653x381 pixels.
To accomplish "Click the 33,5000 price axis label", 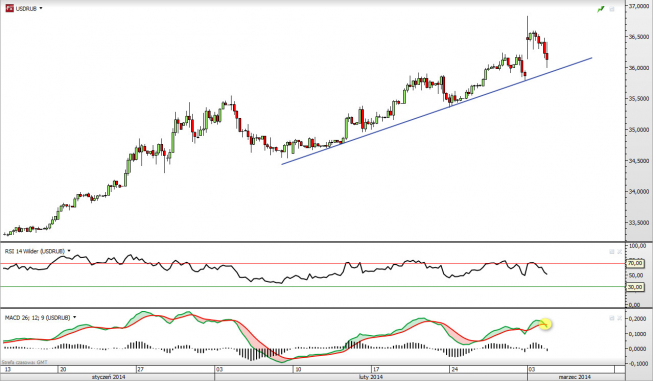I will tap(639, 222).
